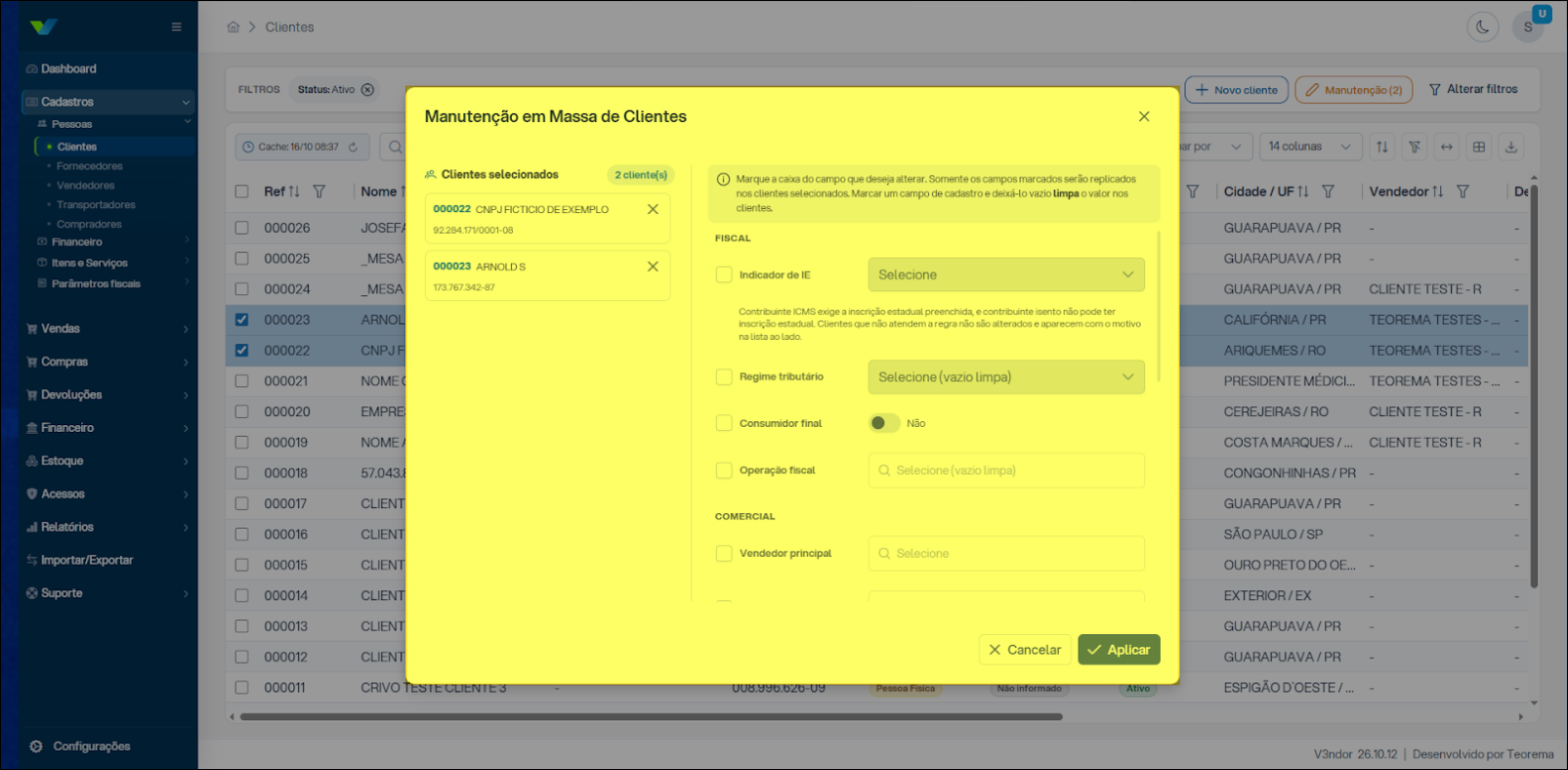
Task: Click the Novo cliente button
Action: [x=1237, y=90]
